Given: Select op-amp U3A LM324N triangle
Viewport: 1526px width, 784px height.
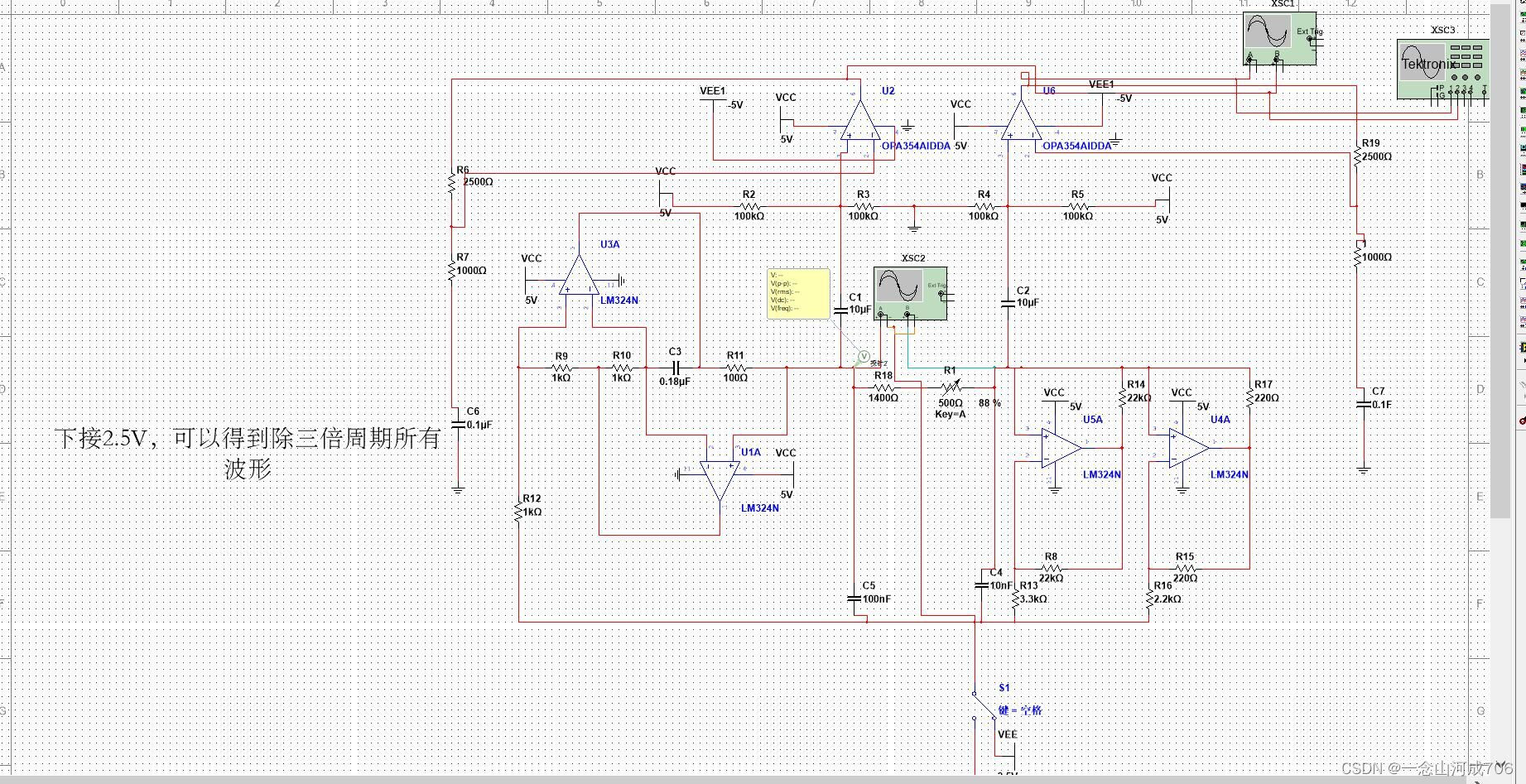Looking at the screenshot, I should pos(578,275).
